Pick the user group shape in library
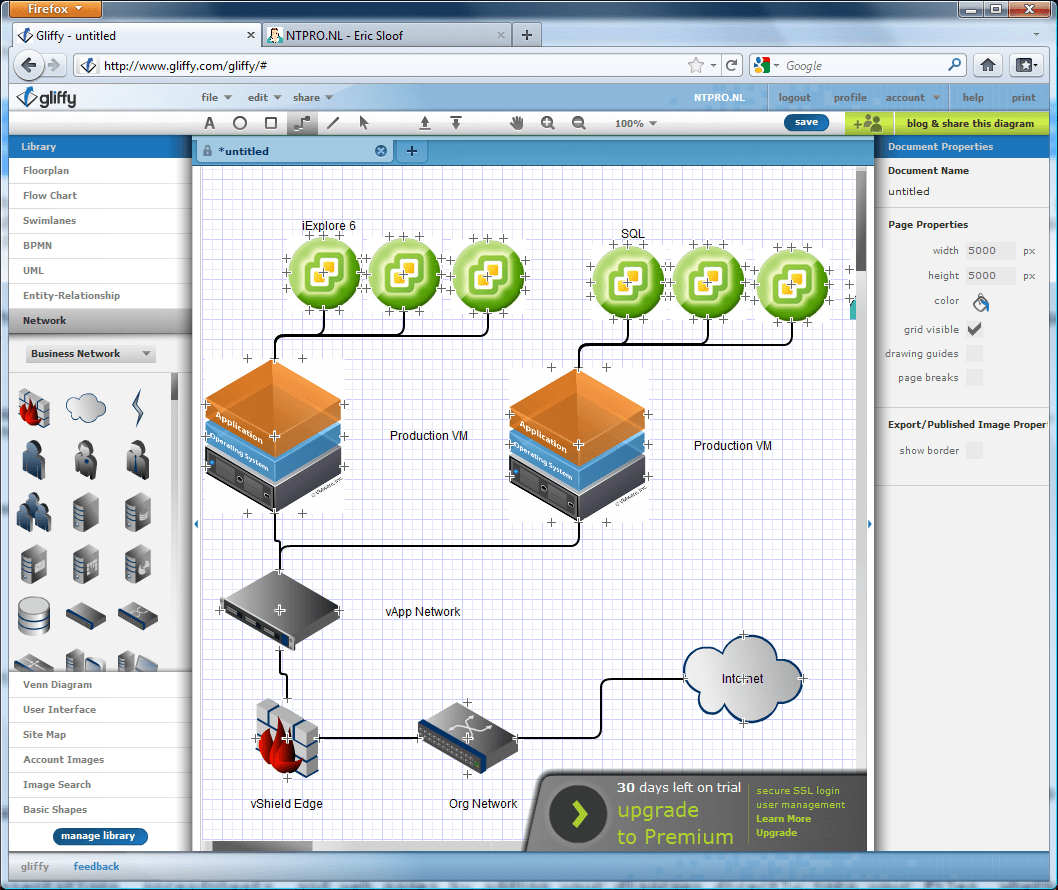 coord(34,511)
